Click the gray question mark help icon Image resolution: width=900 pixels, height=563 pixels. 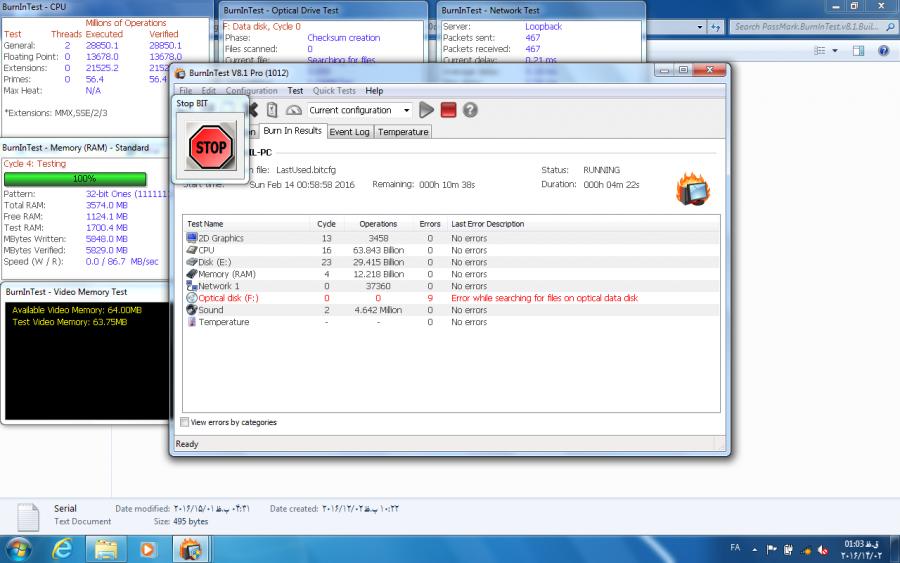[x=470, y=110]
